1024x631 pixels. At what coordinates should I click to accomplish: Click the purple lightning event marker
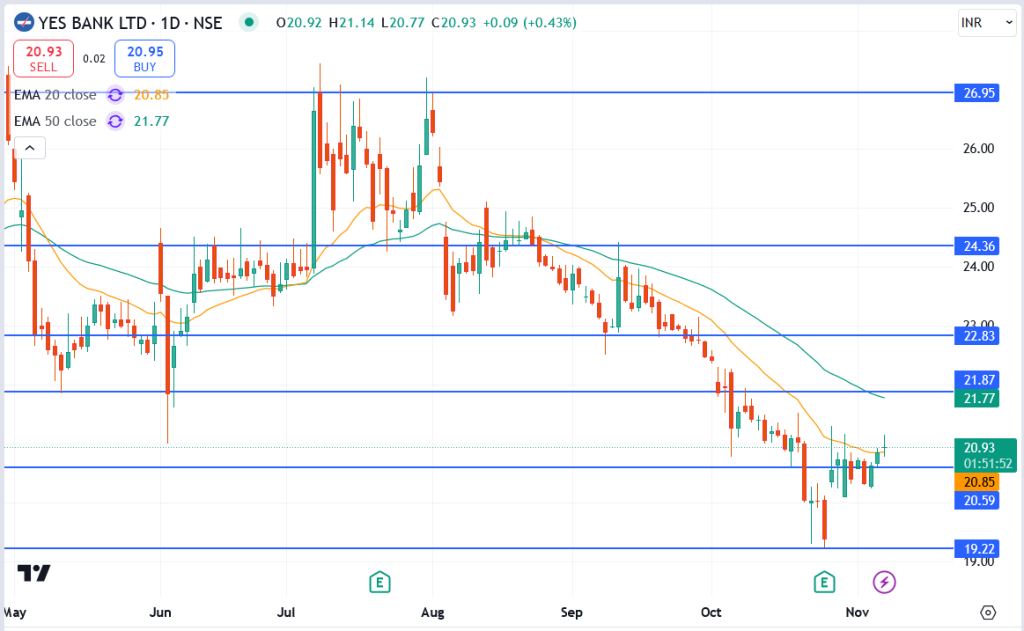[884, 581]
